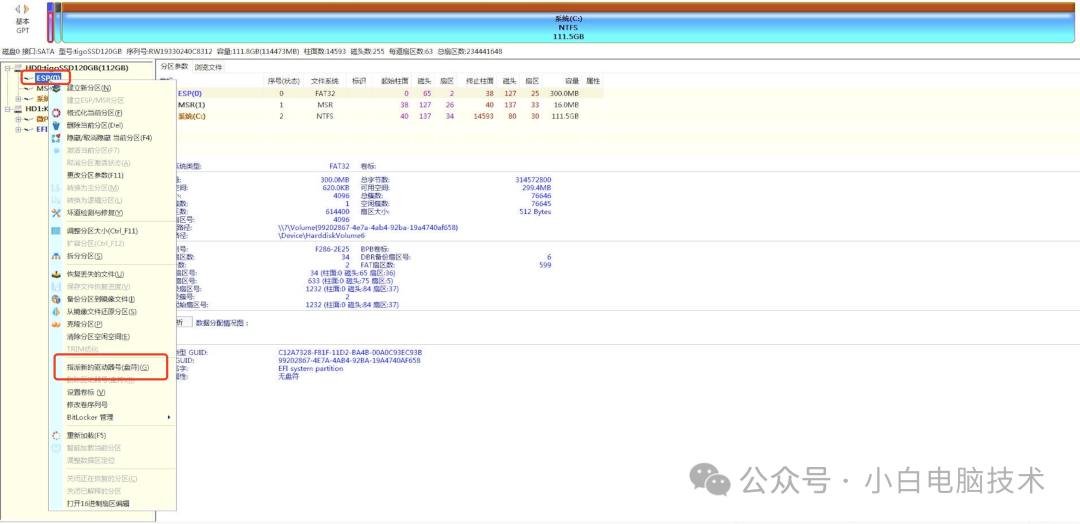
Task: Click the next disk arrow at top left
Action: pyautogui.click(x=29, y=9)
